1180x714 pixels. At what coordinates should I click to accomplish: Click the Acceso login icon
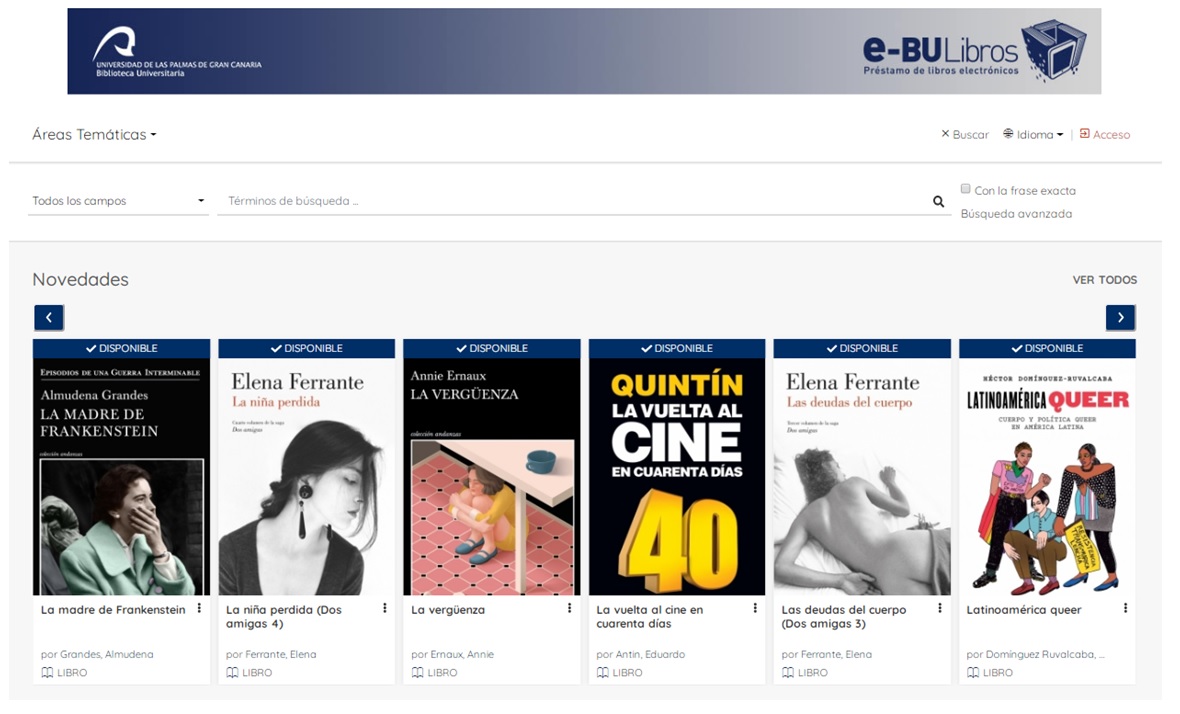(x=1084, y=134)
